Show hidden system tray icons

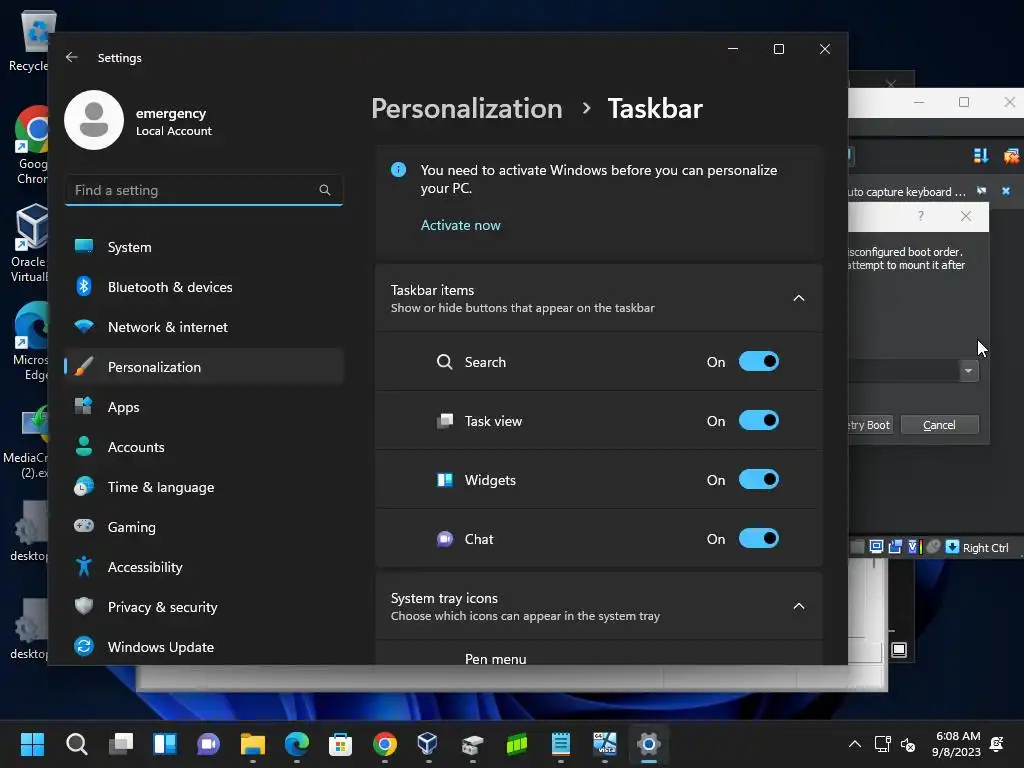[854, 744]
